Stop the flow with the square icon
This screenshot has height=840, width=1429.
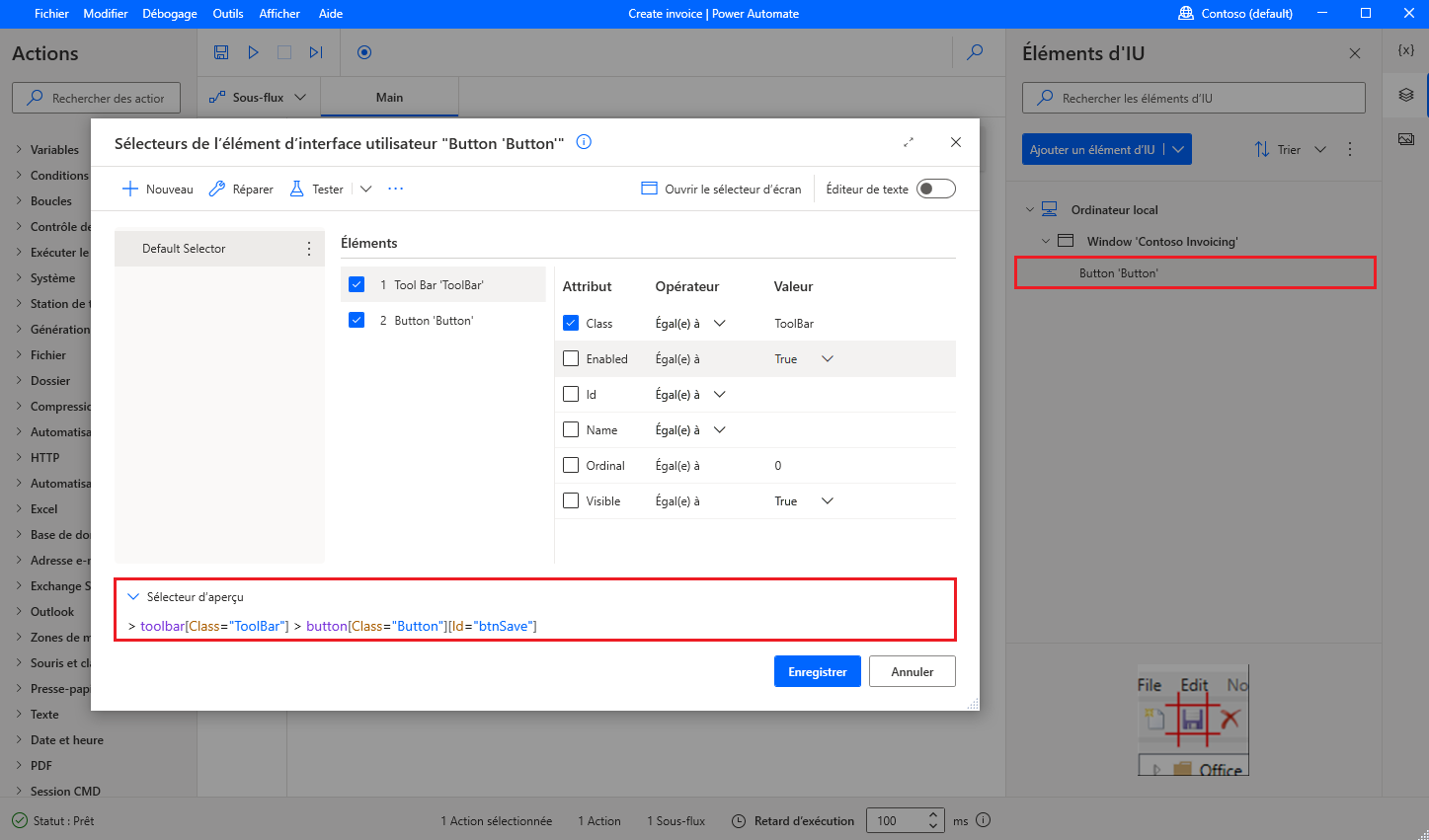284,52
